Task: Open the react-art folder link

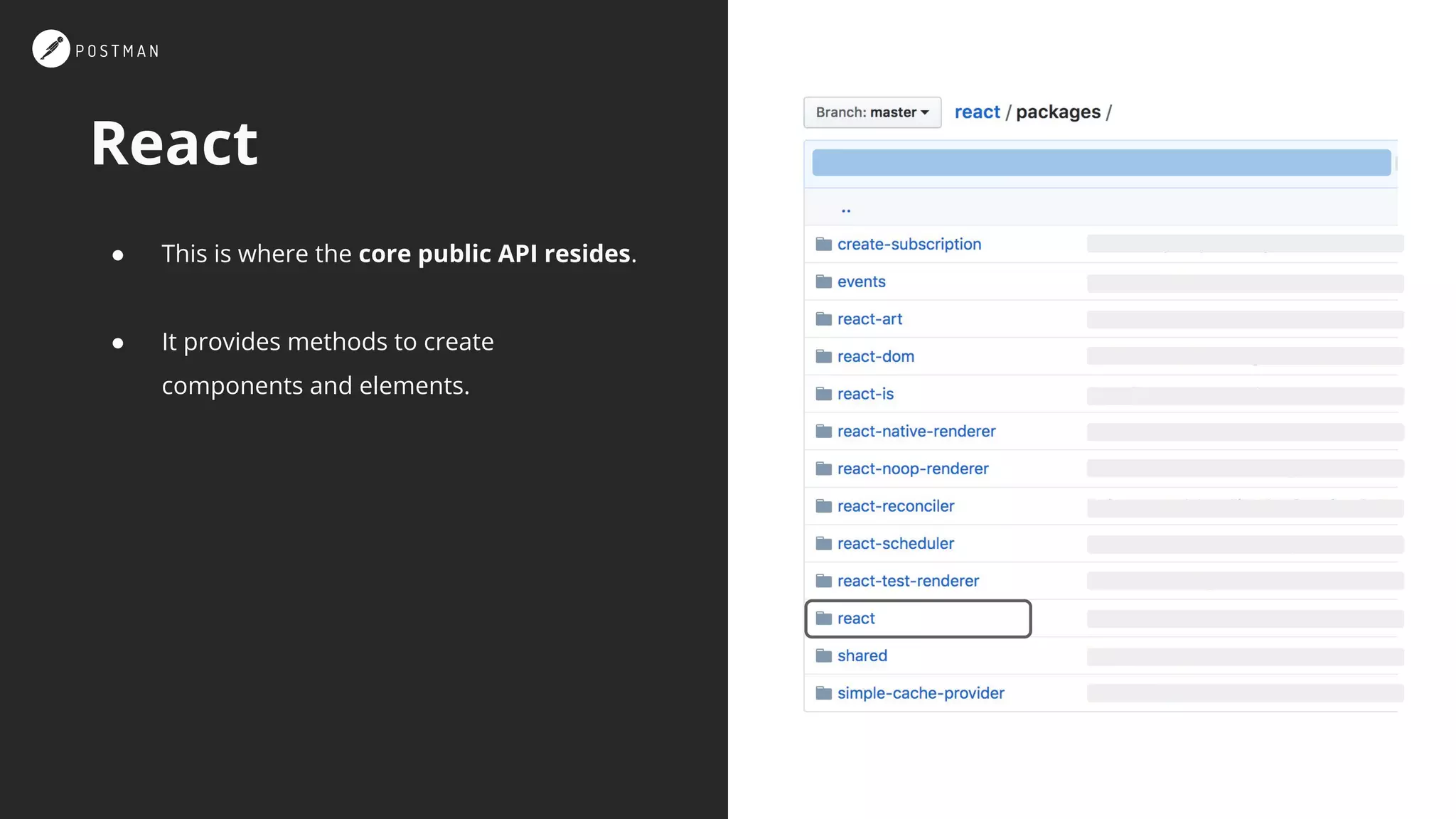Action: [869, 319]
